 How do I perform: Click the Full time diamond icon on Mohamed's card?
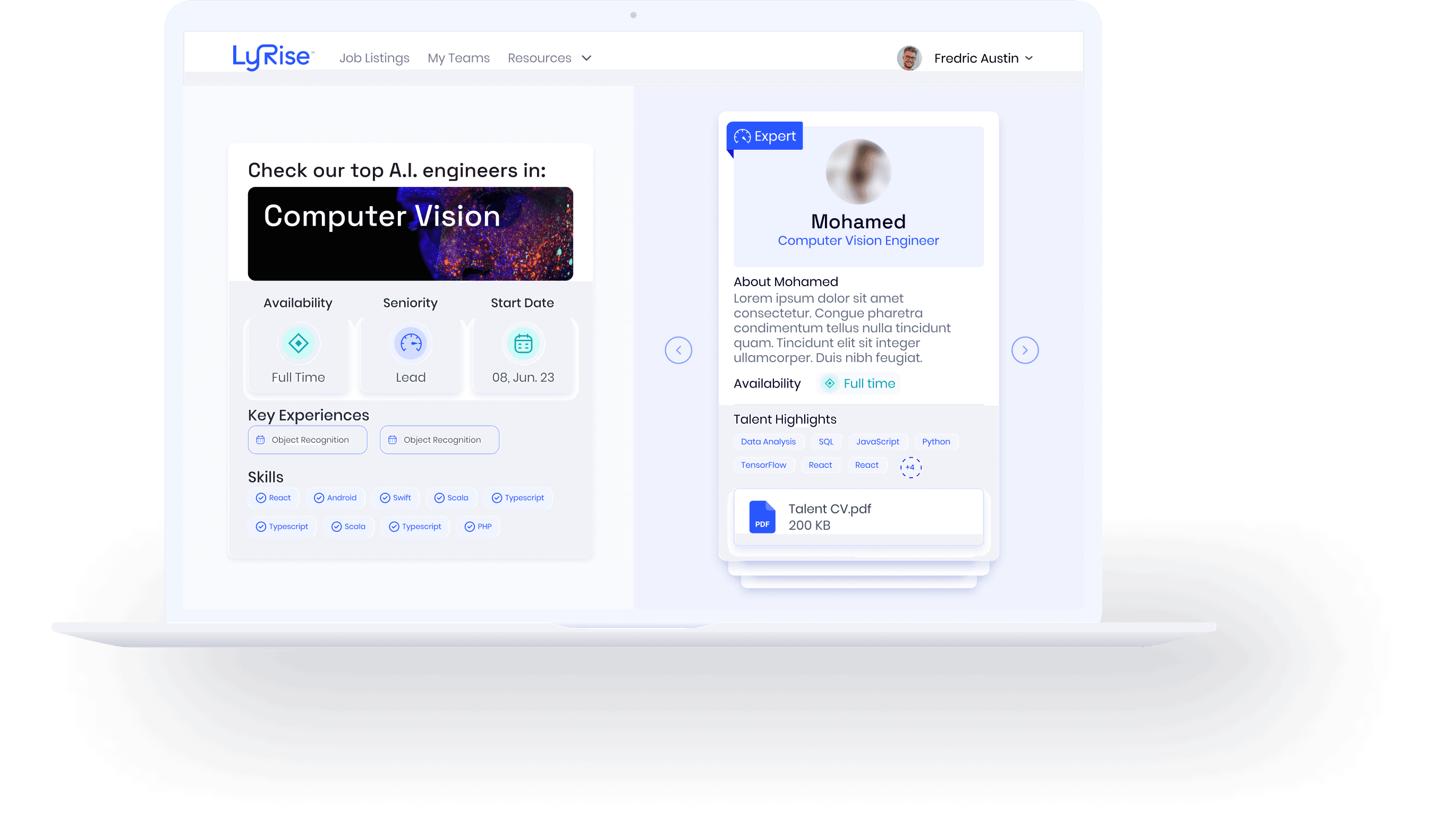click(829, 383)
